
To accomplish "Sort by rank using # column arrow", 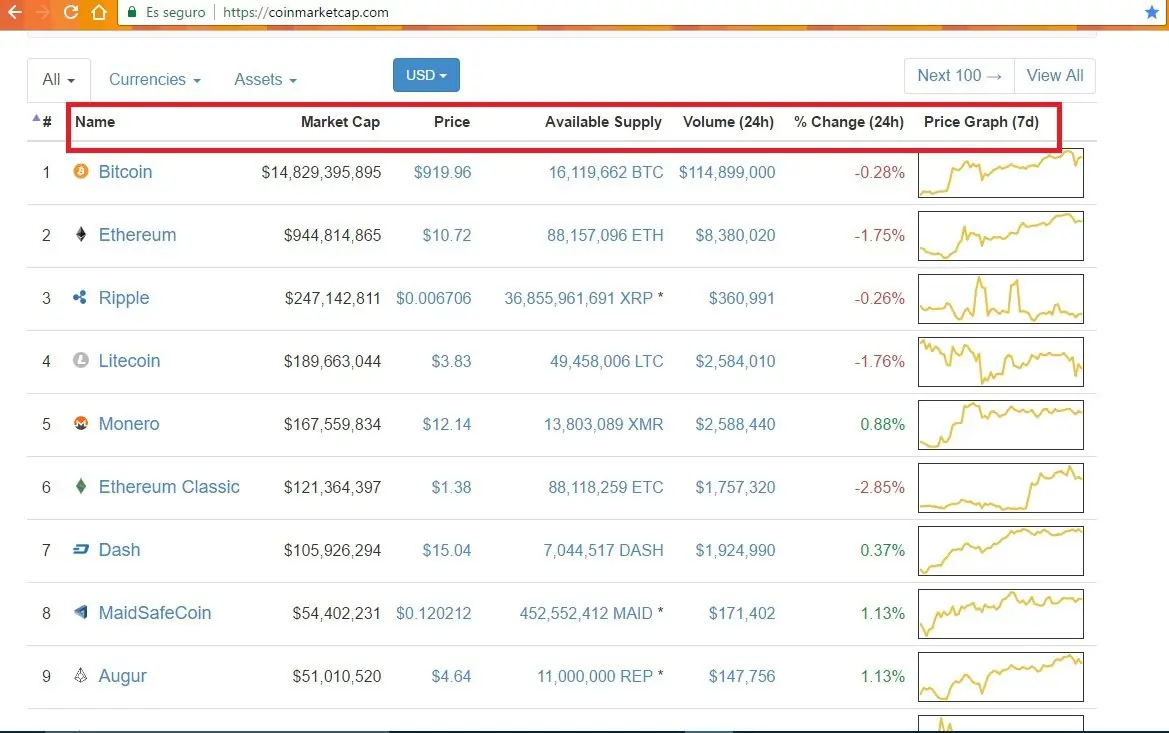I will (42, 121).
